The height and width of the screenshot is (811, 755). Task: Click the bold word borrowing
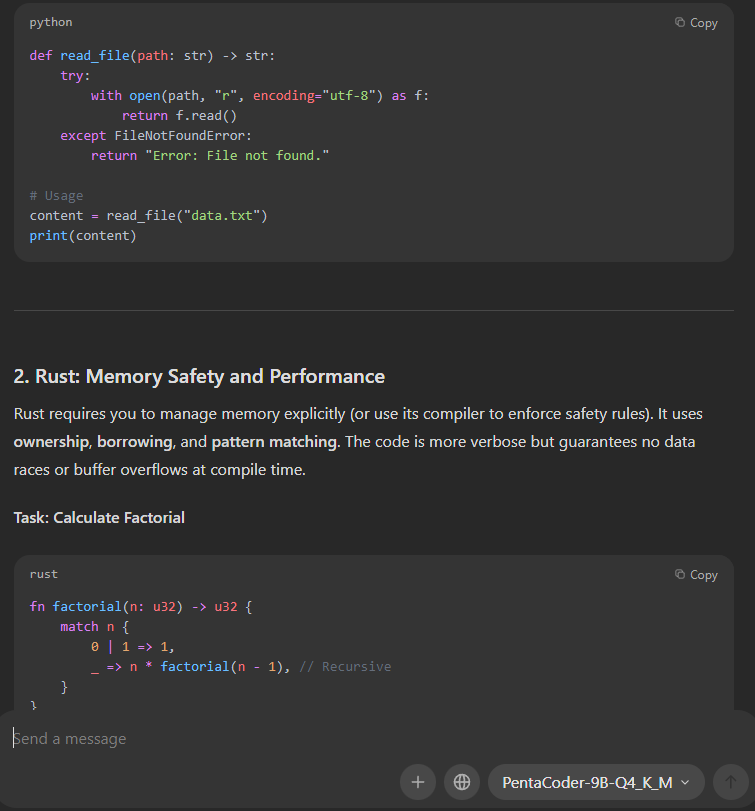[134, 442]
